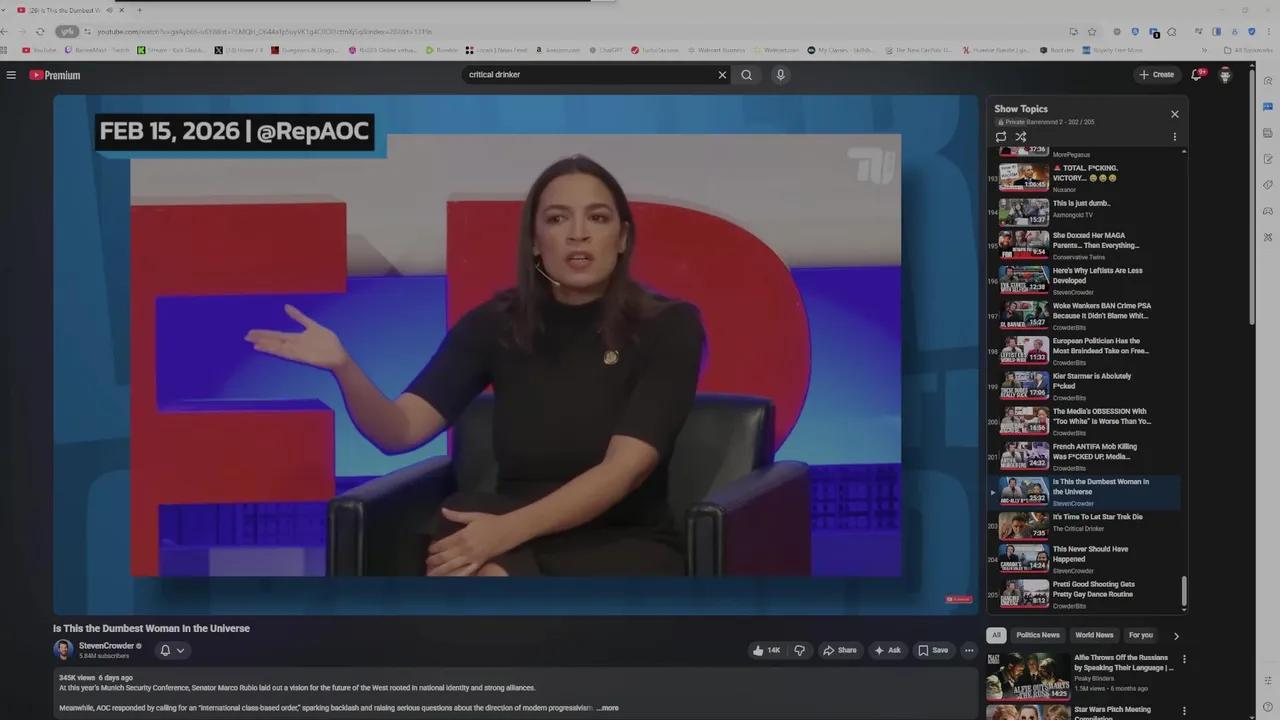Open subscription notification bell dropdown
Screen dimensions: 1280x720
tap(172, 650)
